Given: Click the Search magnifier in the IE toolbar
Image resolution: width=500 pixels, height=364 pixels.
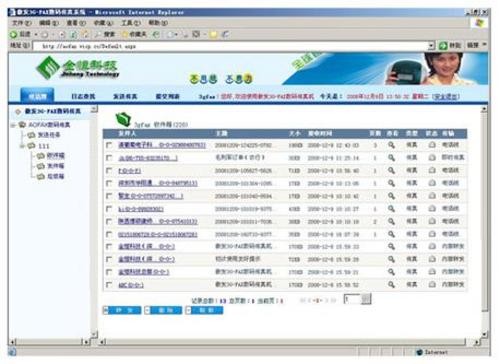Looking at the screenshot, I should tap(98, 34).
